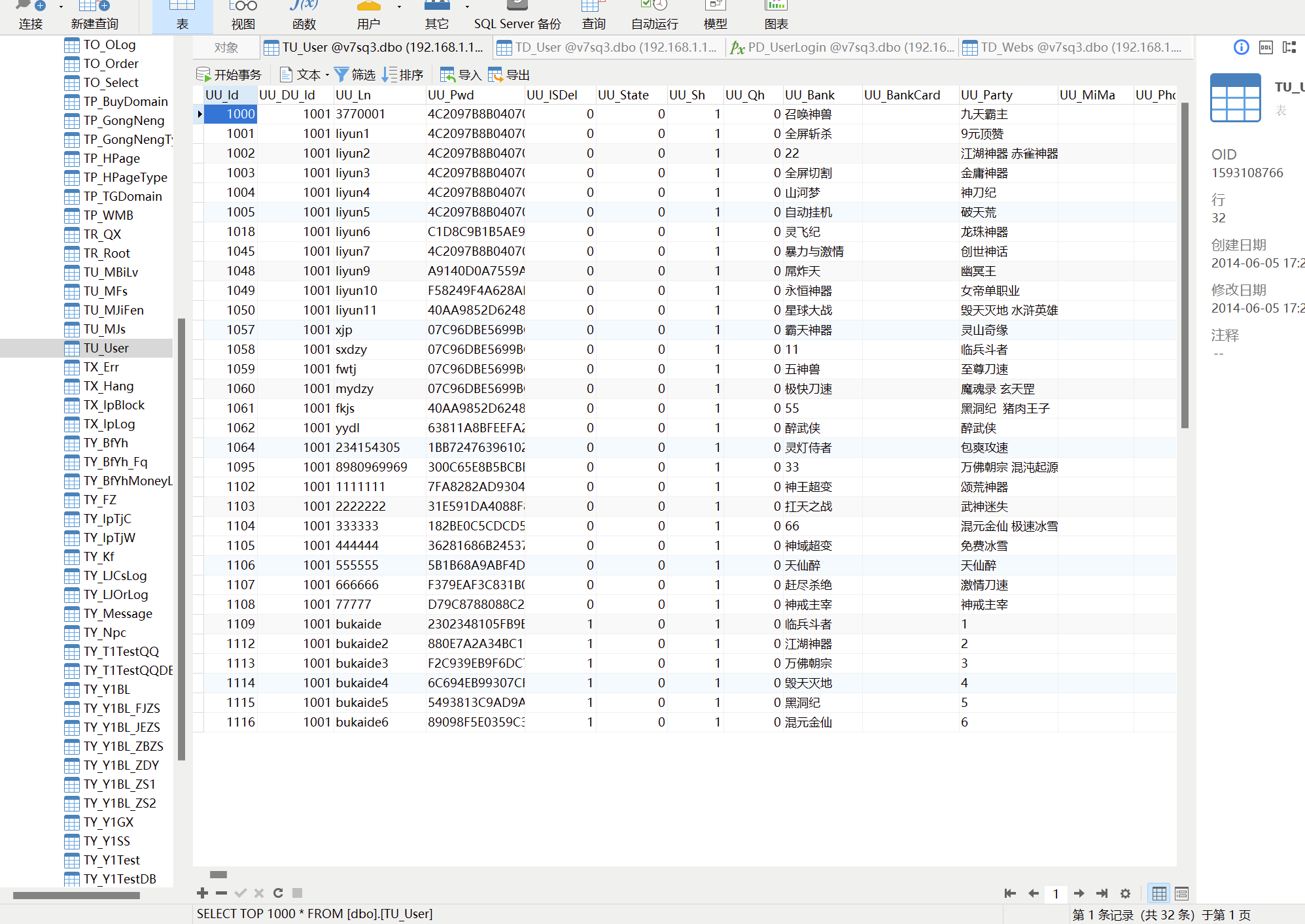Open the PD_UserLogin tab

pos(843,47)
